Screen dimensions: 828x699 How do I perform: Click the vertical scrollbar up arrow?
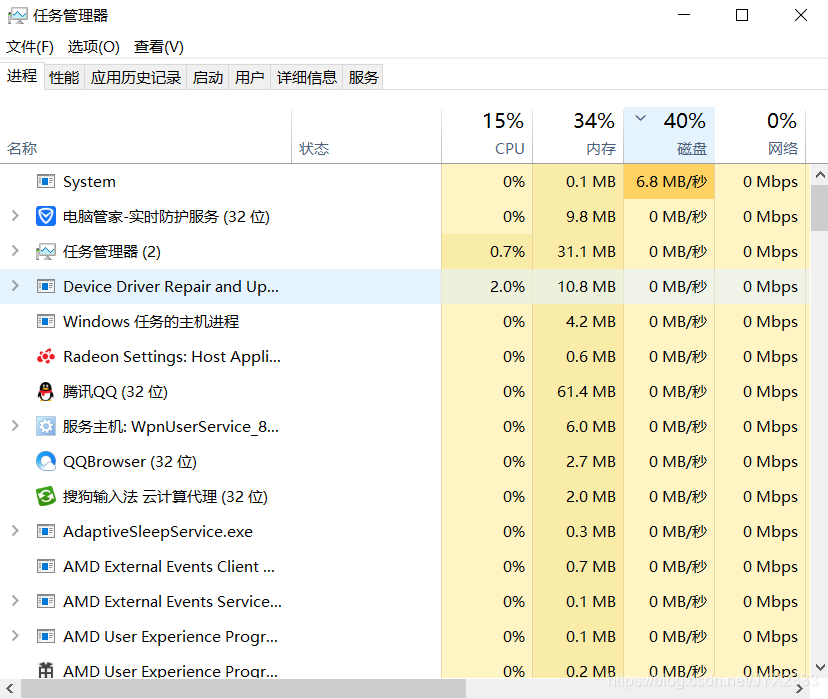[x=820, y=175]
